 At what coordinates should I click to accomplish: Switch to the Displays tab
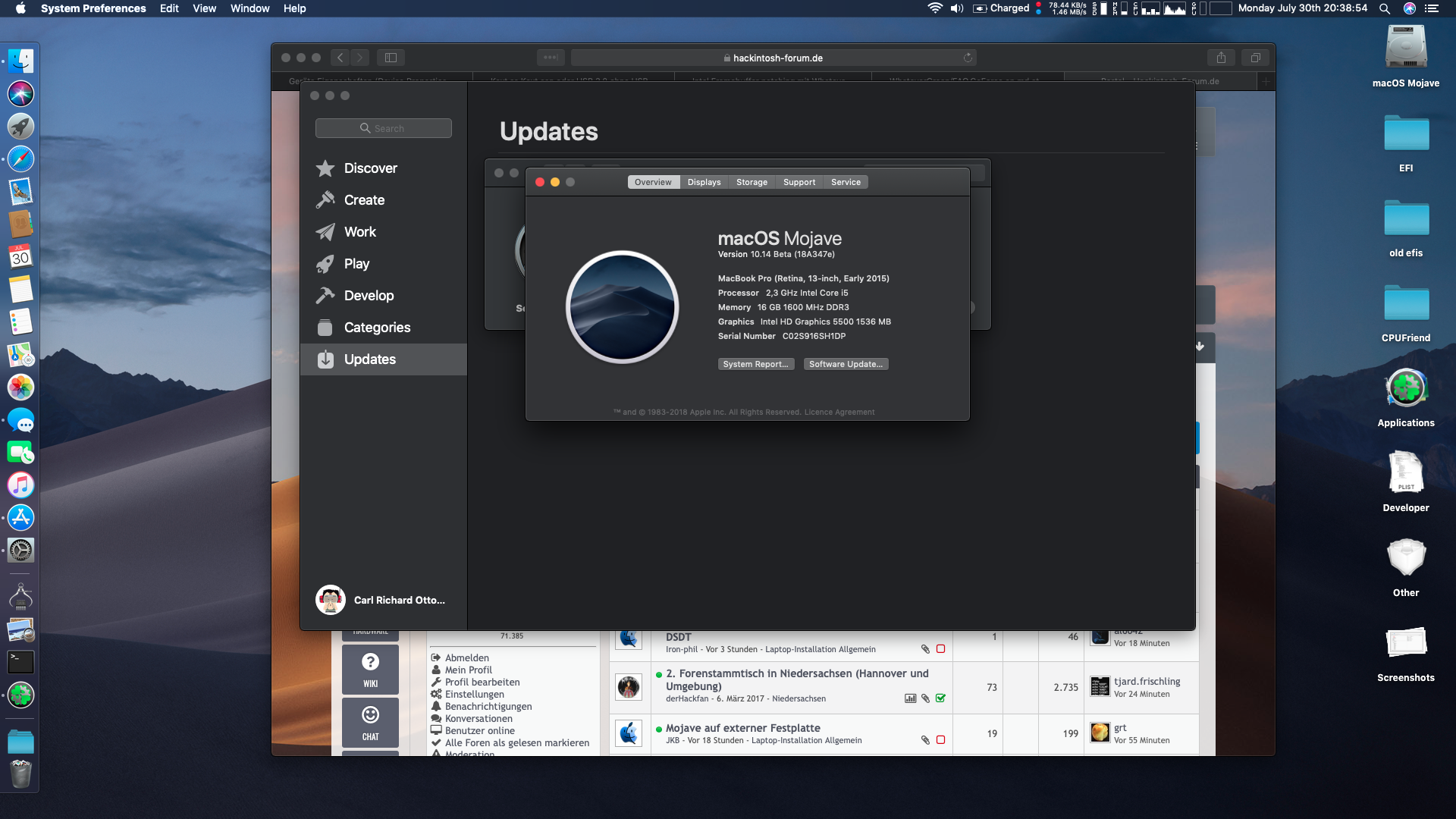(x=704, y=182)
